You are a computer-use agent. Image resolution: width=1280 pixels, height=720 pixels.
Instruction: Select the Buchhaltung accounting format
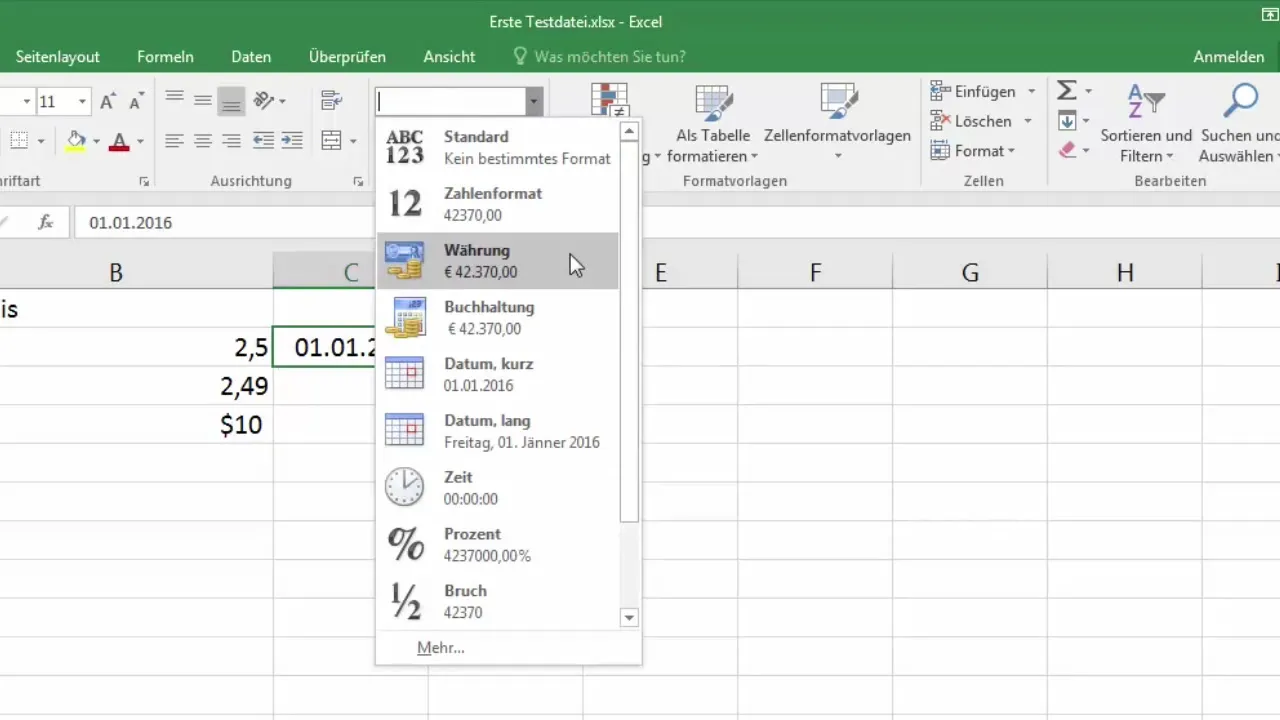[498, 318]
